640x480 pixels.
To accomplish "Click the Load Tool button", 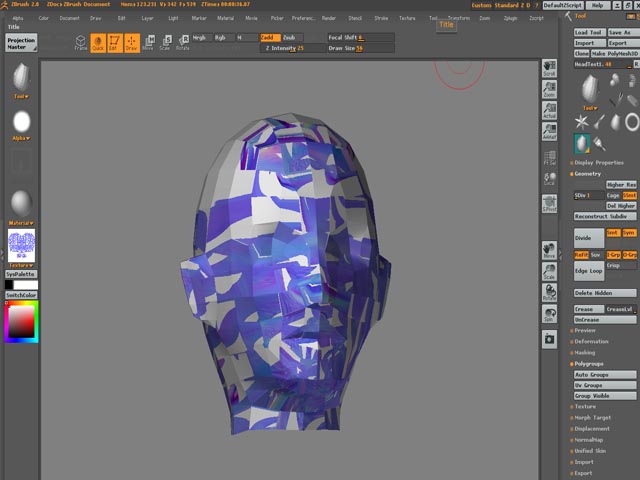I will pyautogui.click(x=589, y=32).
